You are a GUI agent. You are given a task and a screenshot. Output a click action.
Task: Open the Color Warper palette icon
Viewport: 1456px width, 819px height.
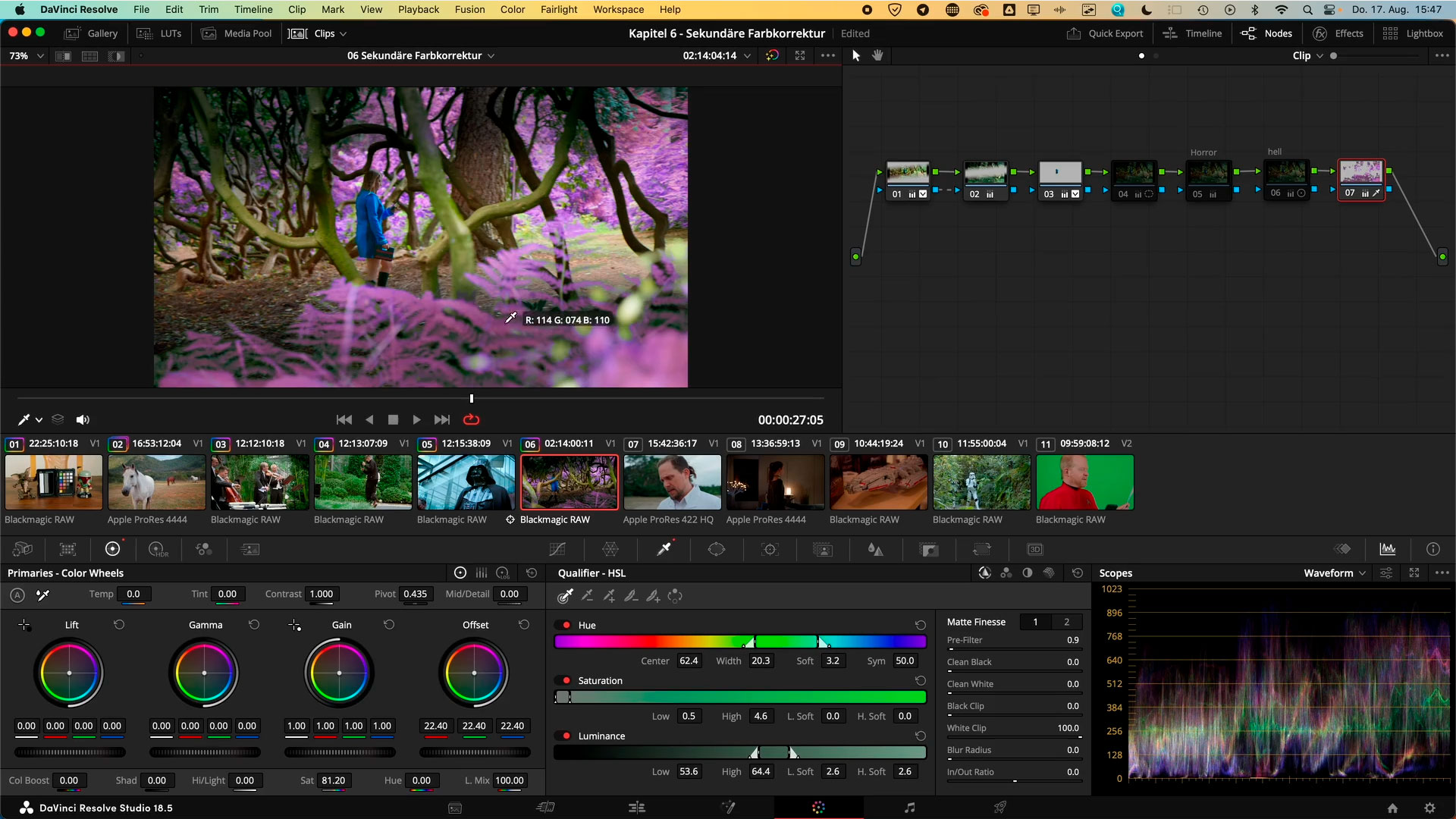tap(610, 549)
